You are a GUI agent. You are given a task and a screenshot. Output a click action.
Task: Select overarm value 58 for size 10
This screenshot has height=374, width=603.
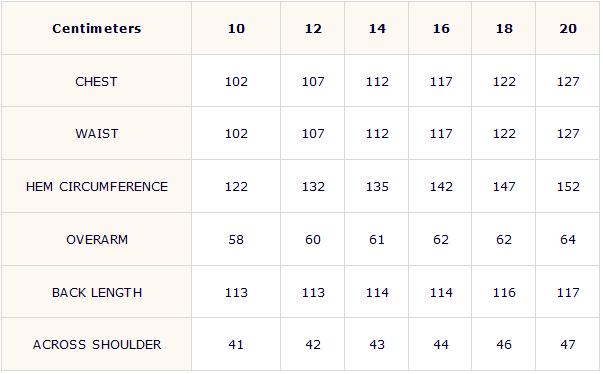click(x=236, y=239)
